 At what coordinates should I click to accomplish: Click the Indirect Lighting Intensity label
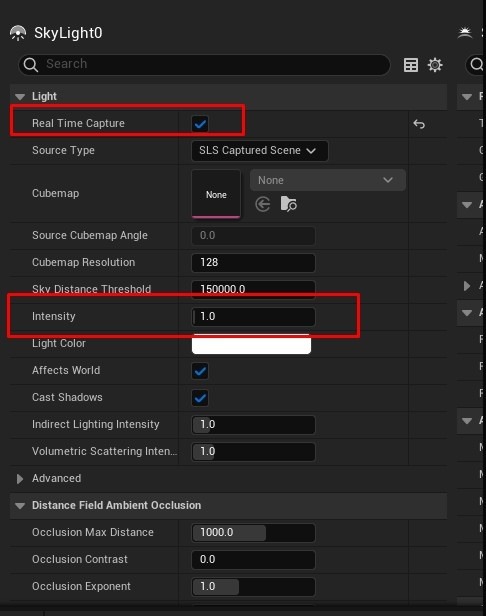95,425
